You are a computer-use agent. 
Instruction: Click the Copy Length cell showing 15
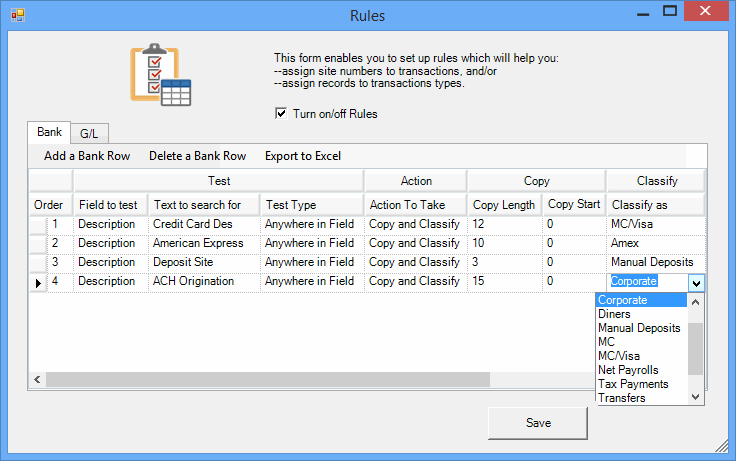pyautogui.click(x=504, y=282)
